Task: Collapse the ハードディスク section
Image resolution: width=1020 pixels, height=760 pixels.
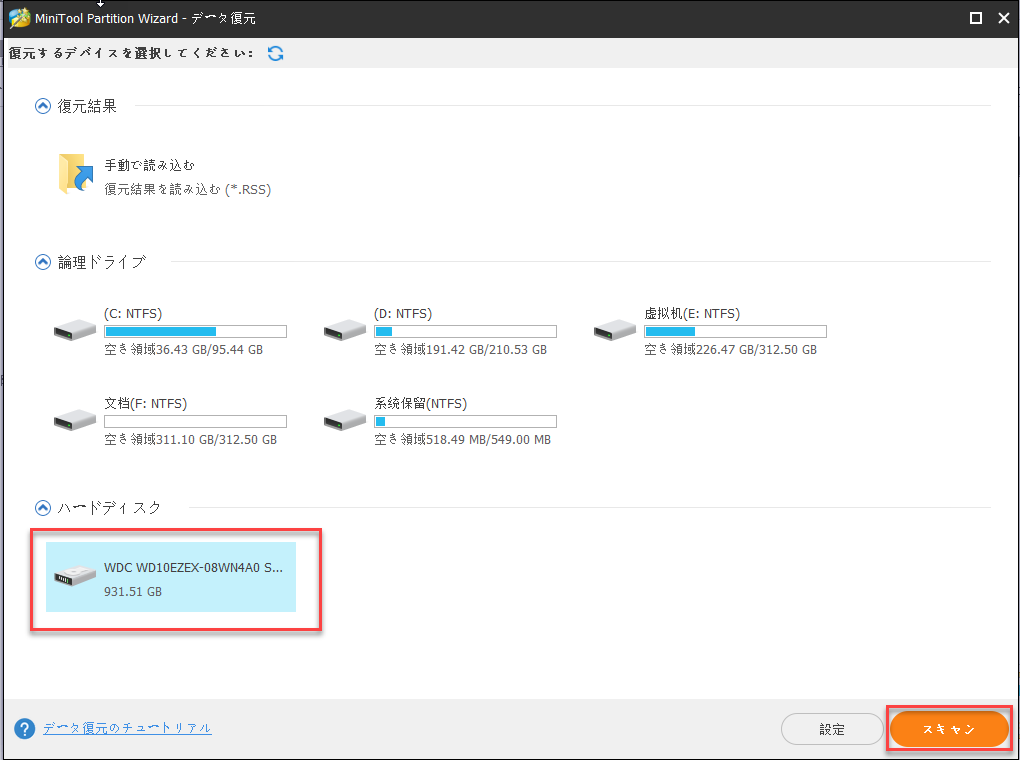Action: tap(42, 507)
